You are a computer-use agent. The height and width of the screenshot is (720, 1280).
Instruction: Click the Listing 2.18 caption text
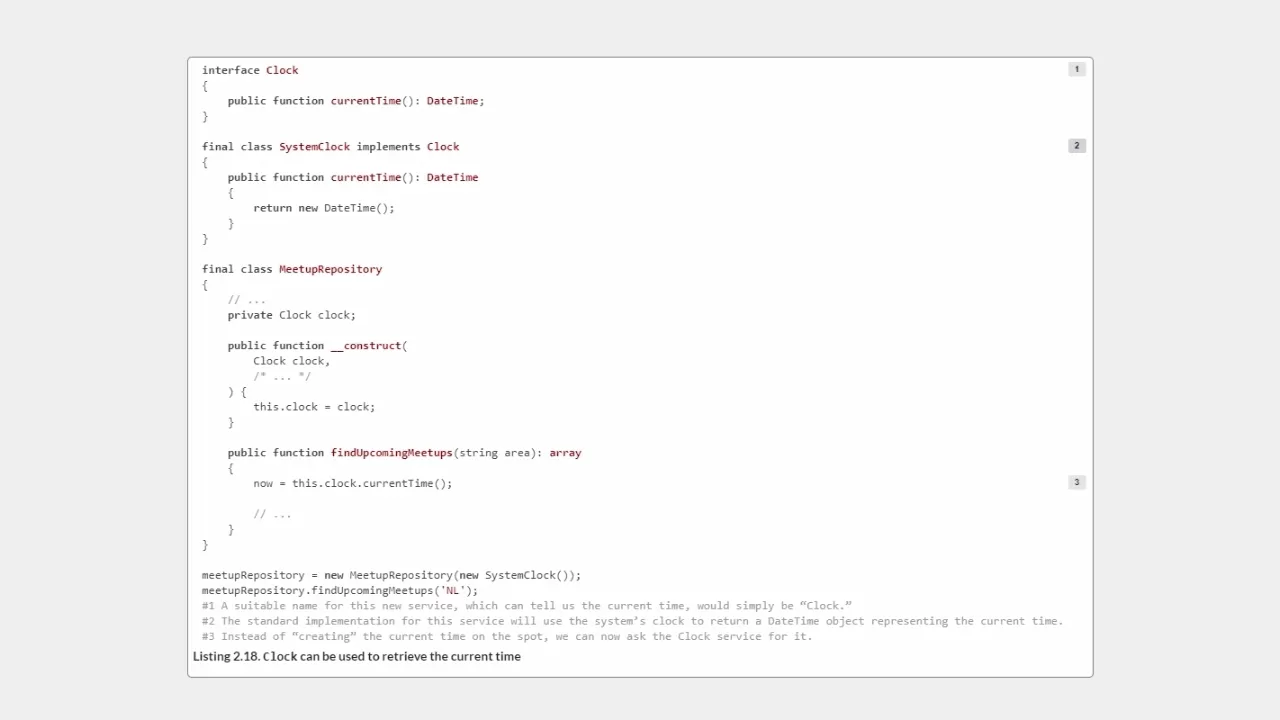point(357,656)
